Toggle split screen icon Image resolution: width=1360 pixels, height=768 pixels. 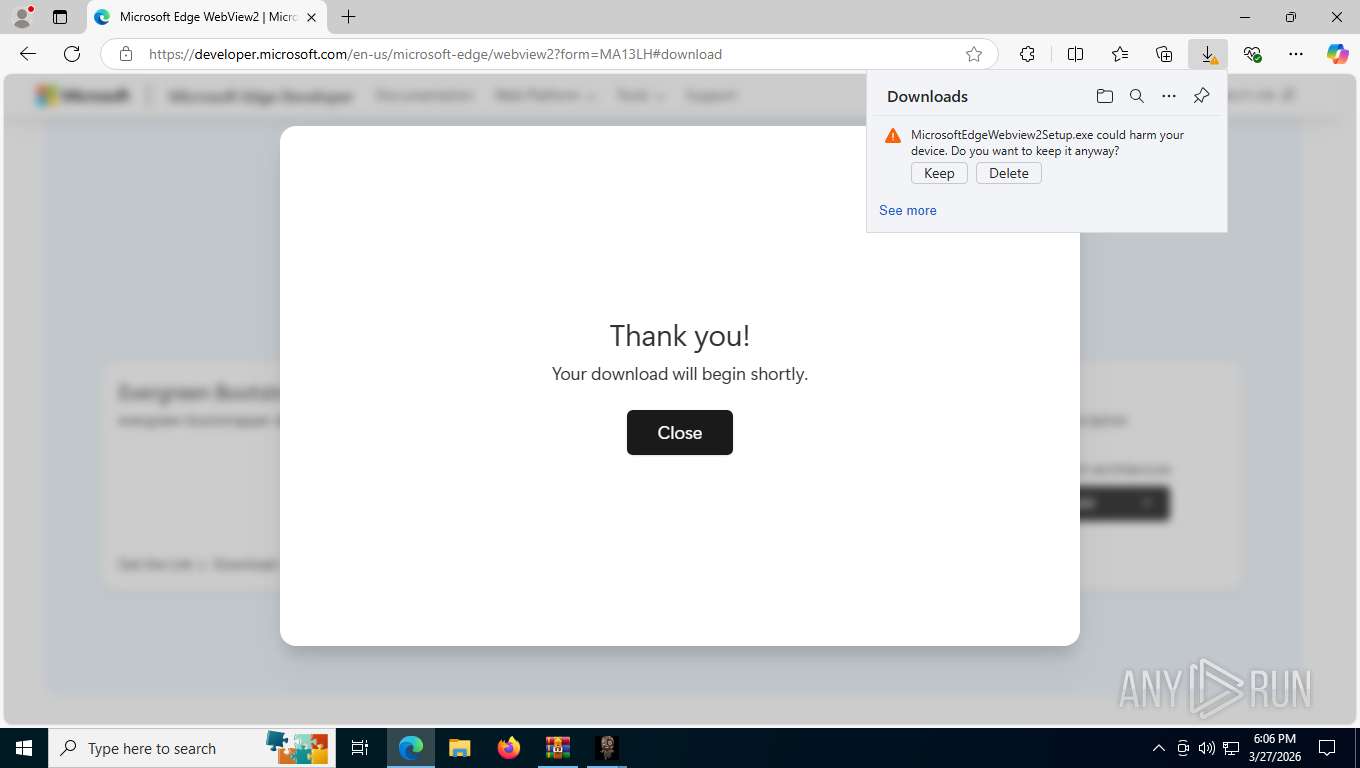tap(1076, 54)
